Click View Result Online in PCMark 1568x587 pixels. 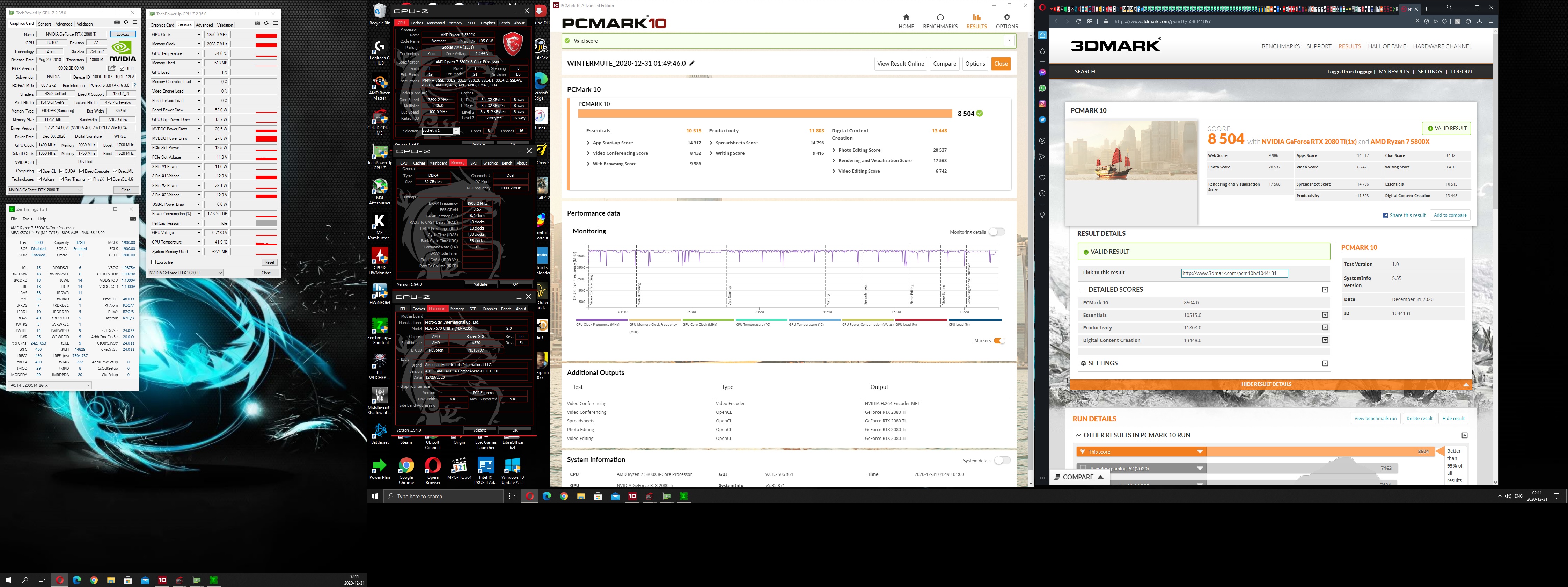(900, 63)
